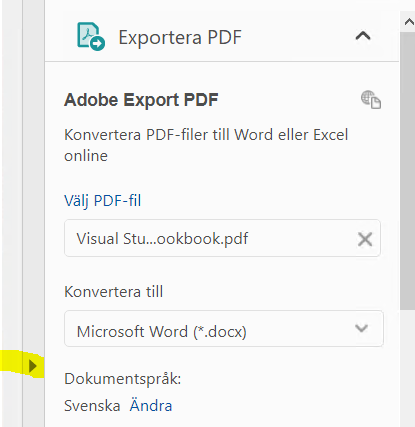The width and height of the screenshot is (415, 427).
Task: Click the Dokumentspråk label
Action: (122, 379)
